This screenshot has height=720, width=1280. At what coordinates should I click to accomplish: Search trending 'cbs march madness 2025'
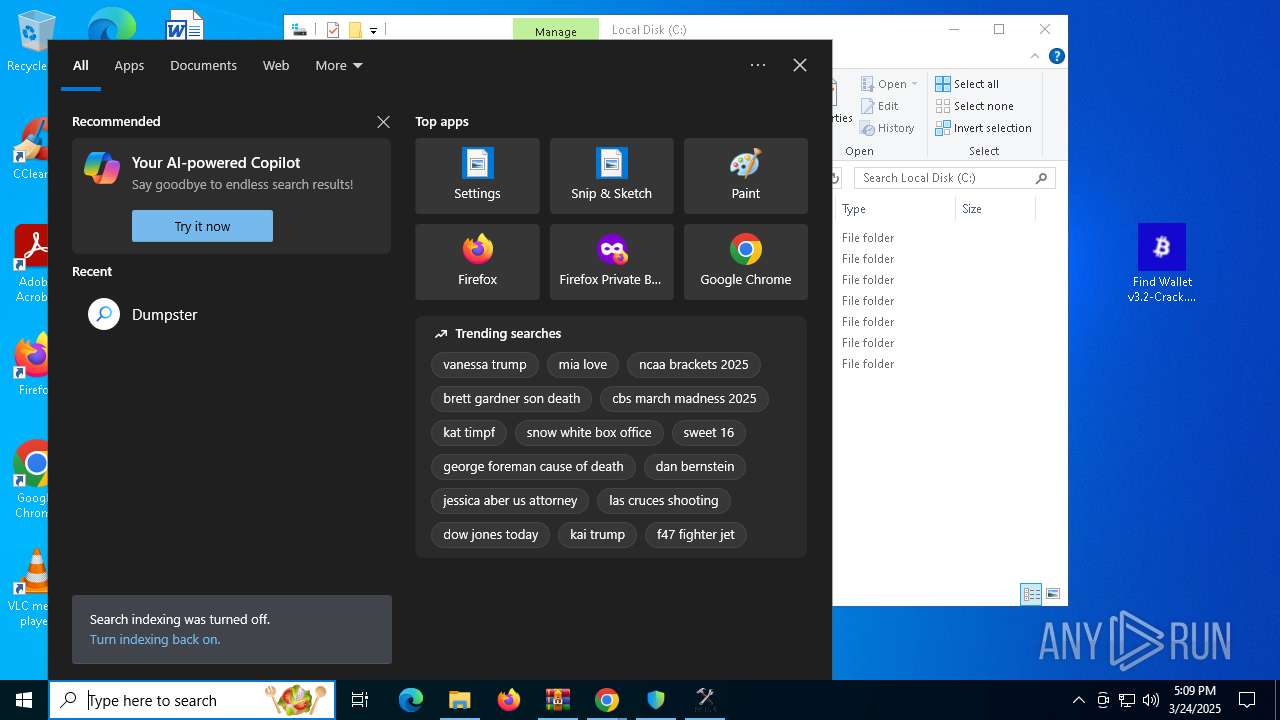pos(684,398)
